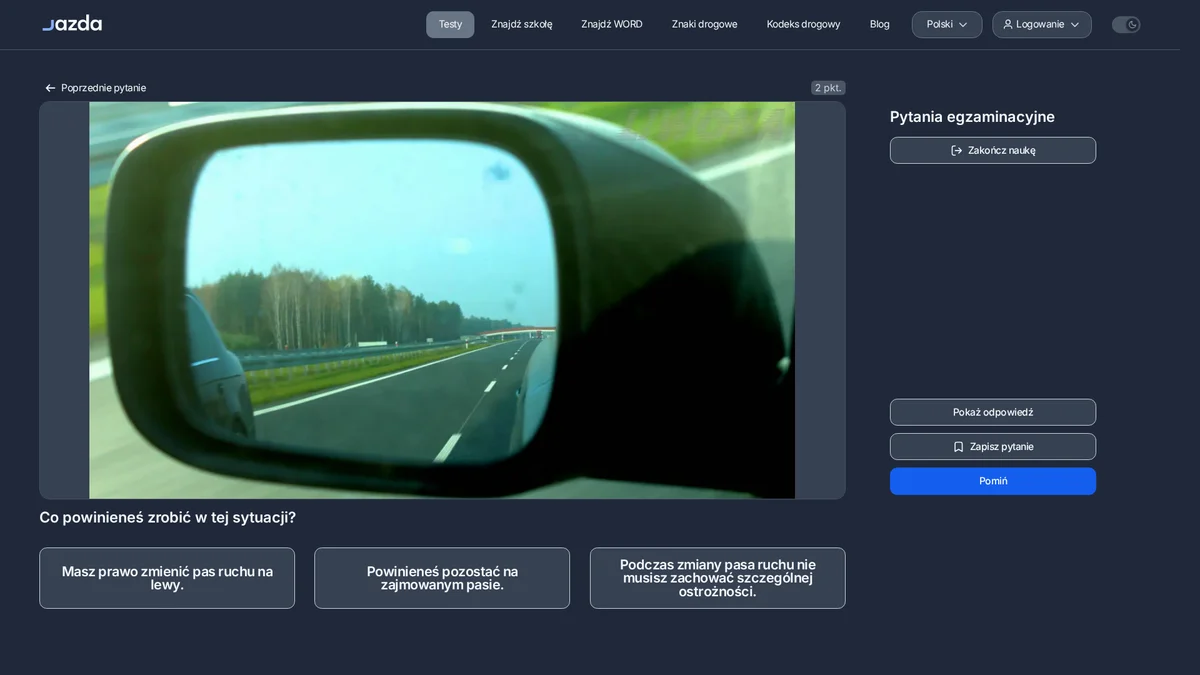Choose answer 'Masz prawo zmienić pas ruchu na lewy'
The width and height of the screenshot is (1200, 675).
(x=167, y=578)
